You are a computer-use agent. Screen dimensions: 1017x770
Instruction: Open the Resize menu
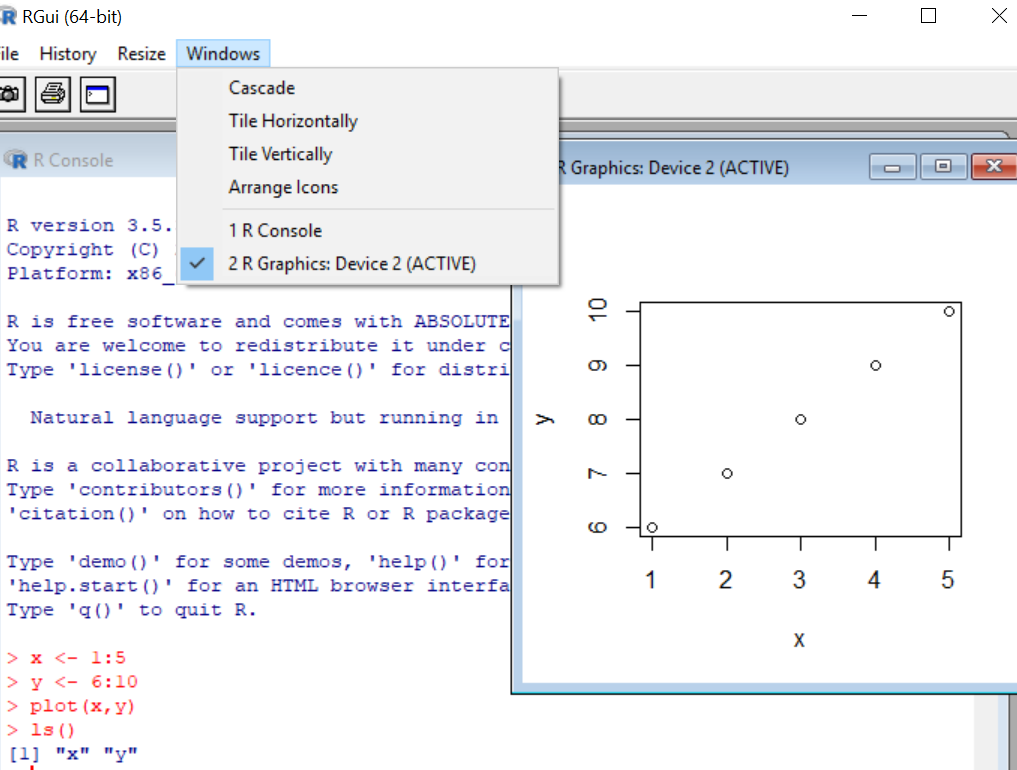coord(141,54)
